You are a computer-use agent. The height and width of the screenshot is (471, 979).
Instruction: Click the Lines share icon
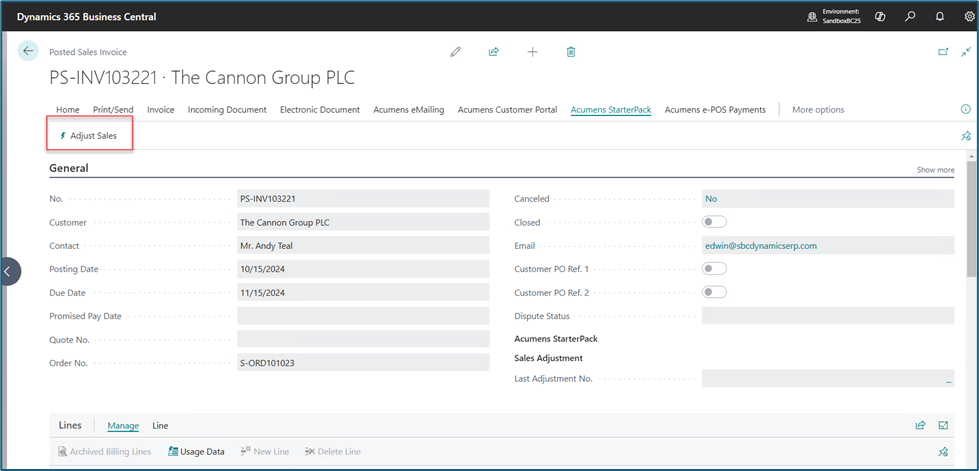click(920, 425)
